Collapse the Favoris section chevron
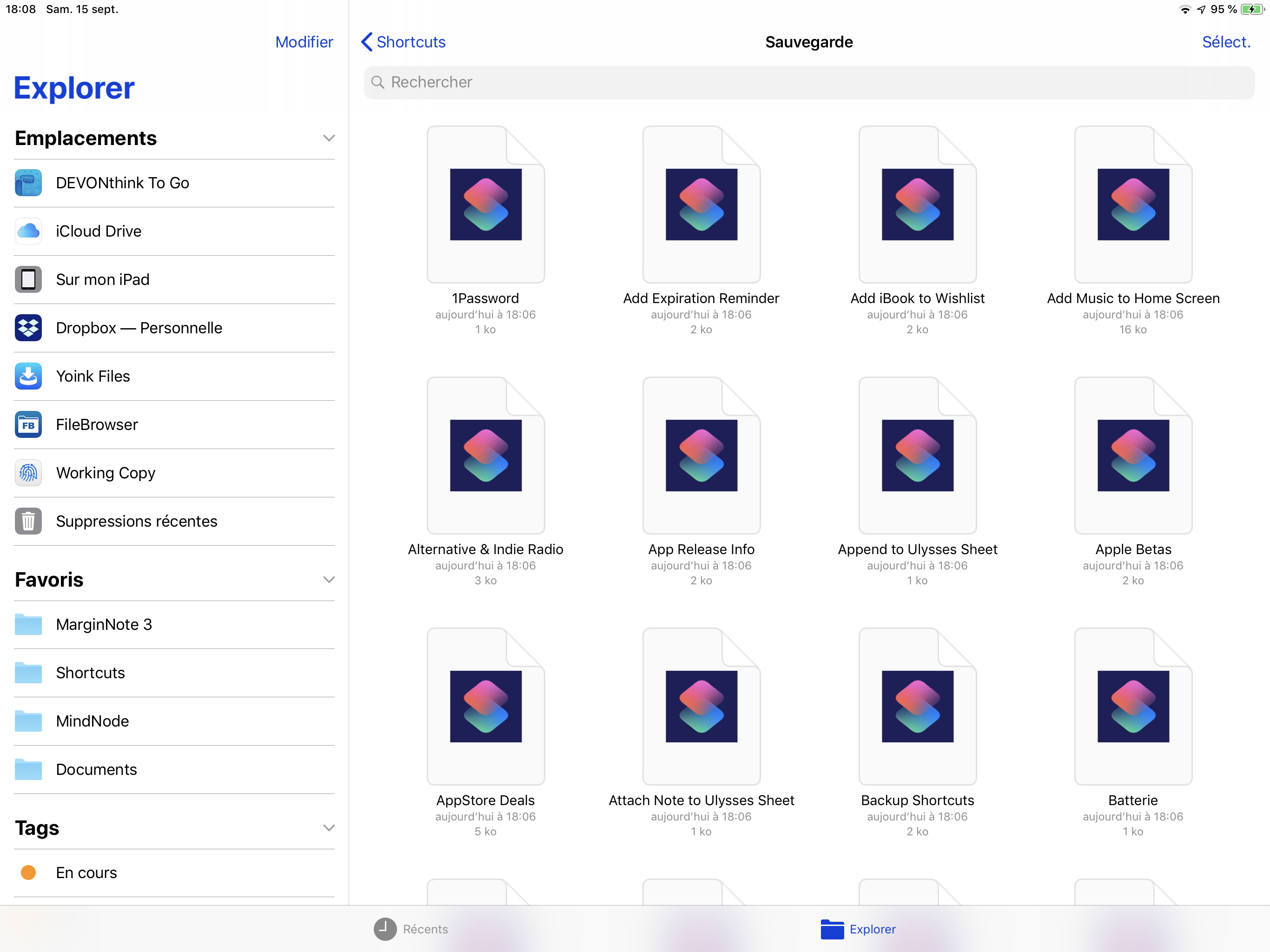The height and width of the screenshot is (952, 1270). pos(328,579)
